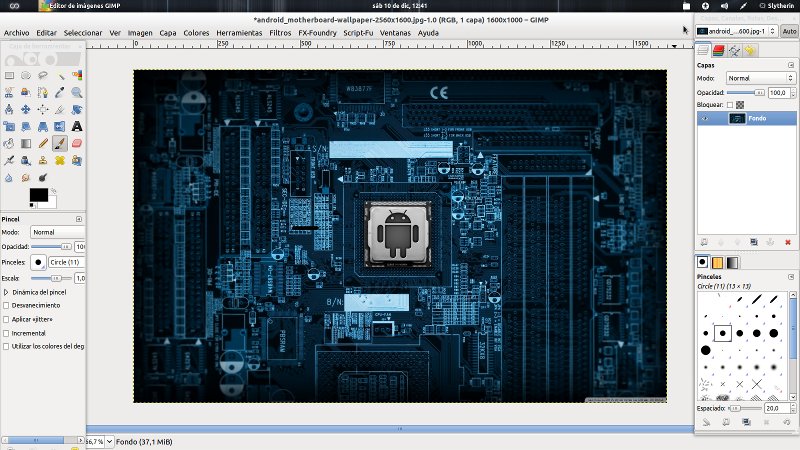Screen dimensions: 800x450
Task: Open the Script-Fu menu
Action: click(358, 33)
